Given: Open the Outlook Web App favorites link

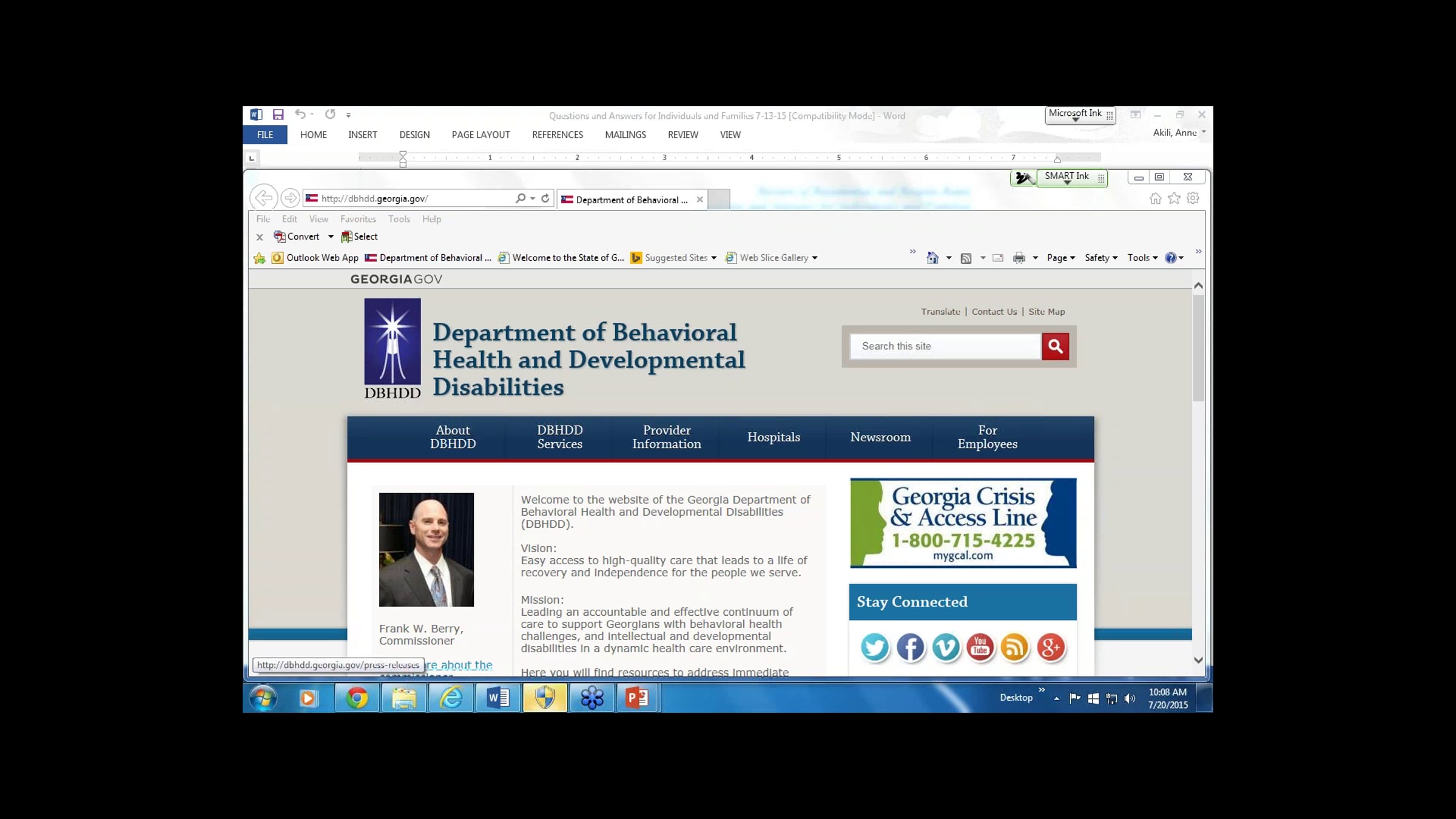Looking at the screenshot, I should tap(315, 258).
